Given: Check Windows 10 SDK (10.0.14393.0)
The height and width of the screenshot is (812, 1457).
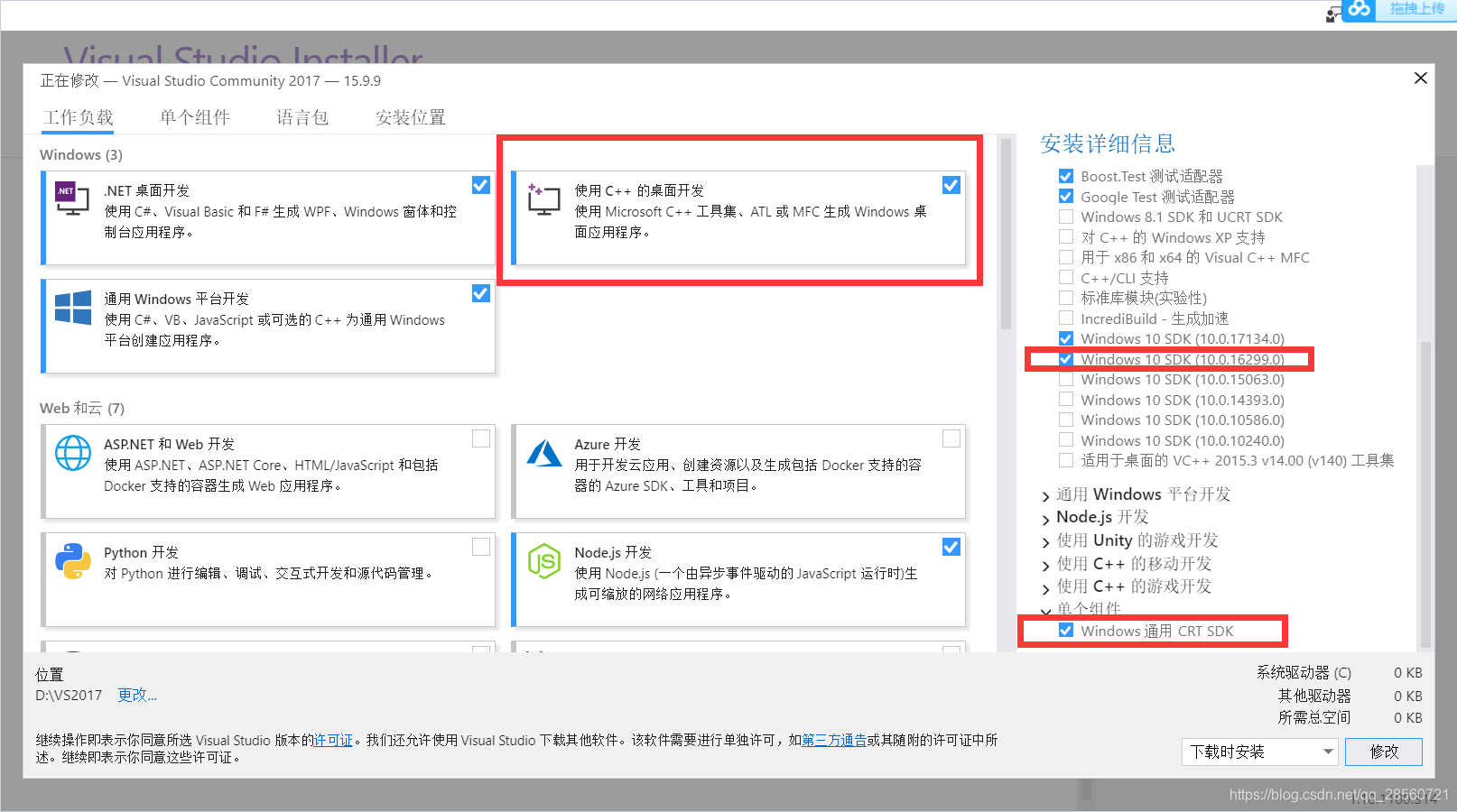Looking at the screenshot, I should coord(1066,400).
